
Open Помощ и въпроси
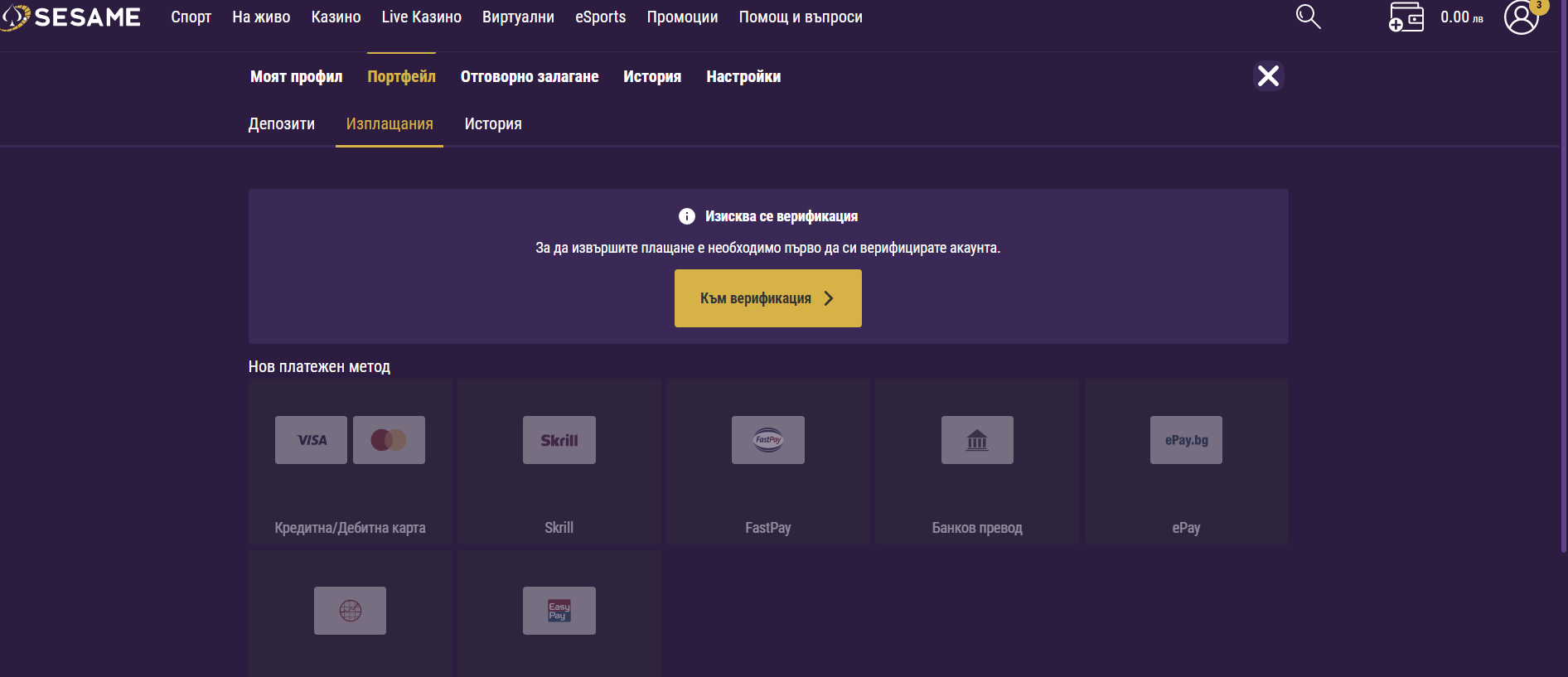pos(801,17)
